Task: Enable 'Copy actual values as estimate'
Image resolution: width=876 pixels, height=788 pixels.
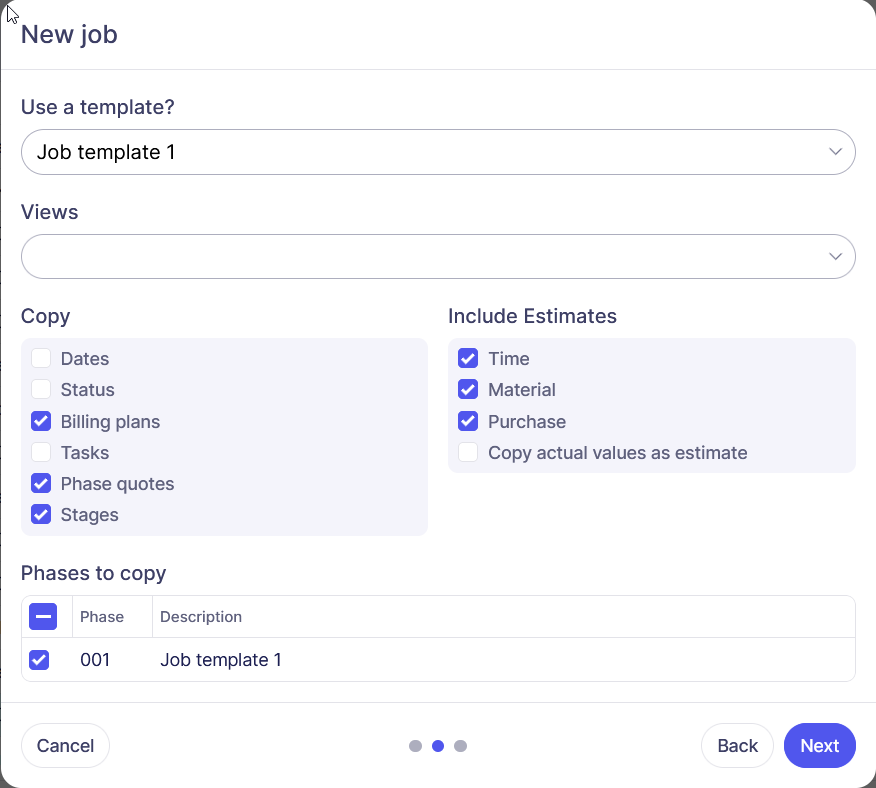Action: coord(468,453)
